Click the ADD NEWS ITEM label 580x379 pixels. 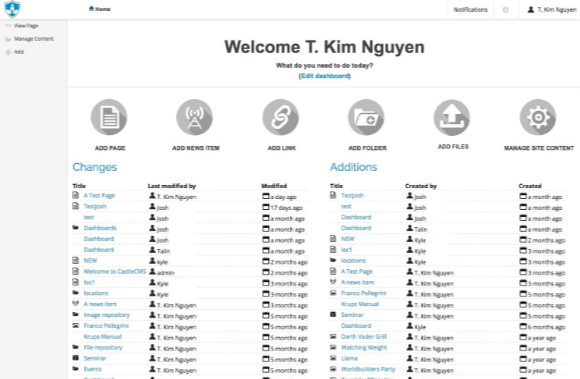click(x=196, y=148)
